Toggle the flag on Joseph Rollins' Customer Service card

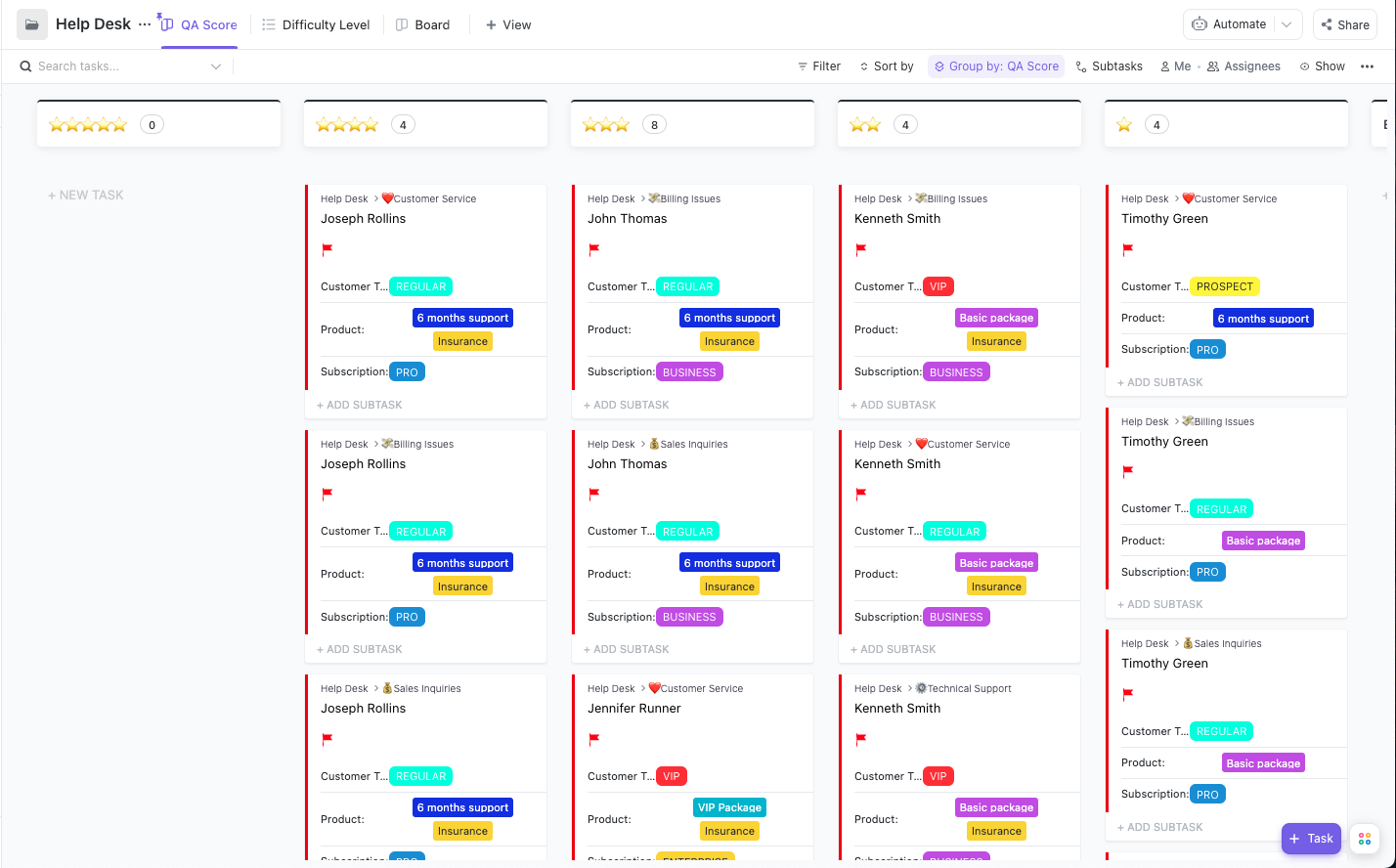pyautogui.click(x=327, y=249)
